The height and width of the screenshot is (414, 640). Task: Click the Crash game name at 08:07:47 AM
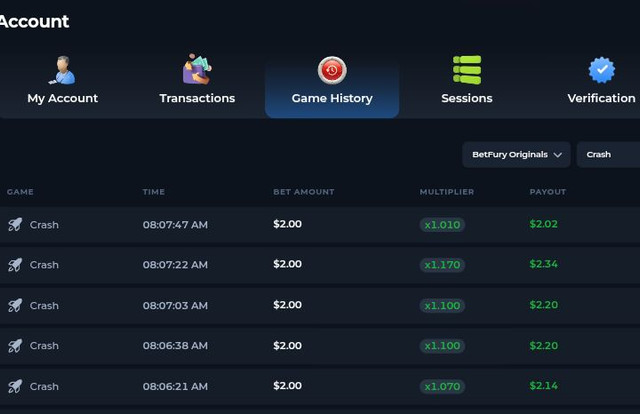44,225
